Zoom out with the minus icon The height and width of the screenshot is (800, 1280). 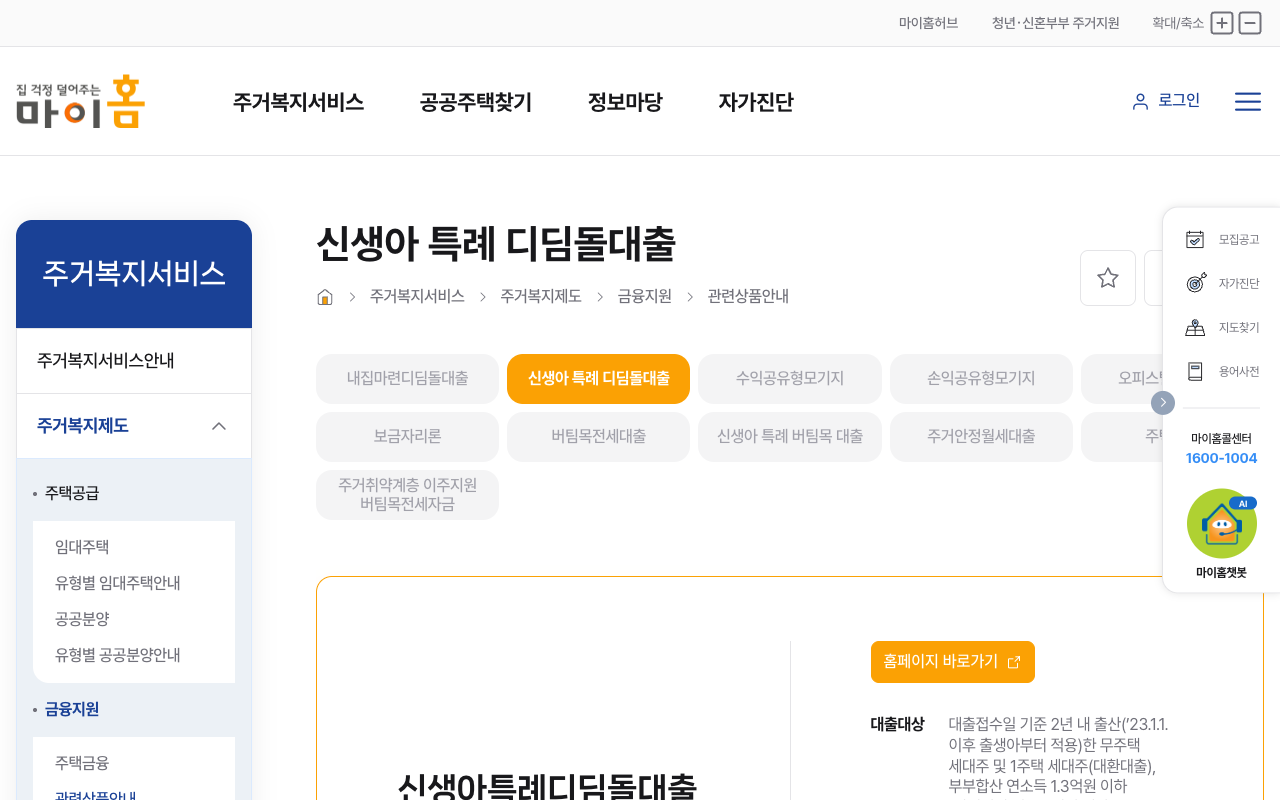coord(1250,23)
